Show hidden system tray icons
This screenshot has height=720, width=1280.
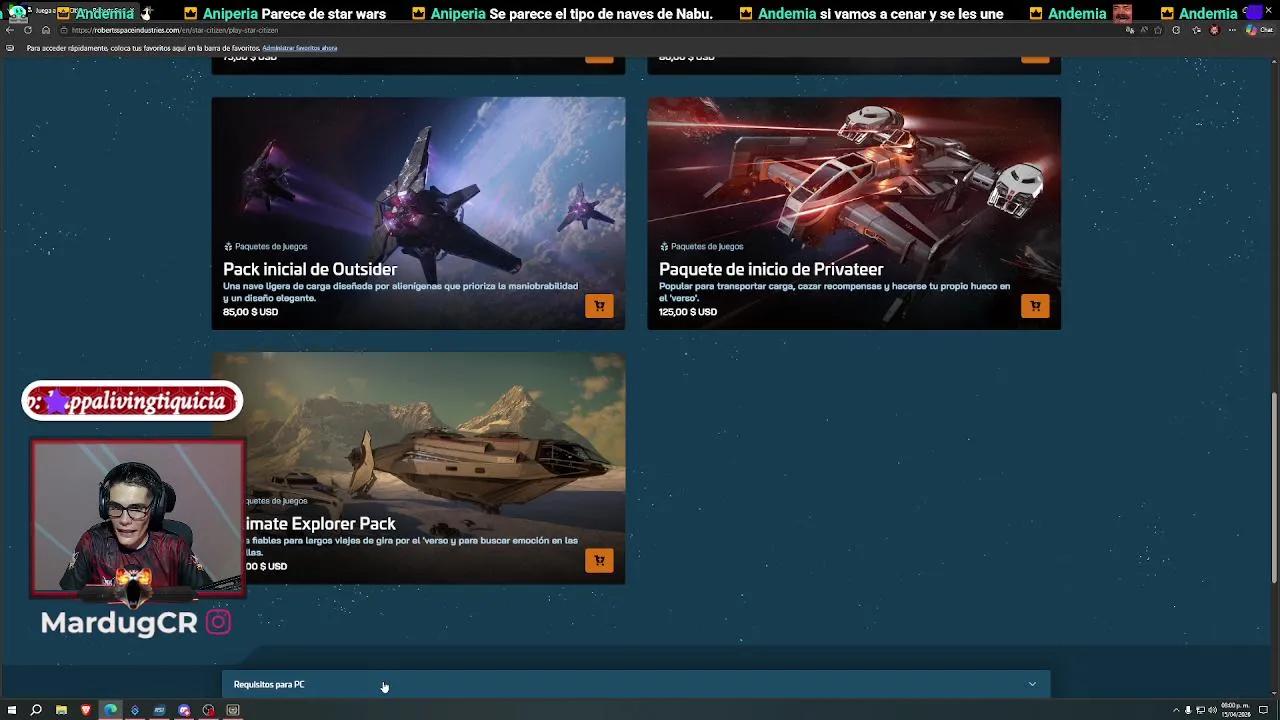click(x=1176, y=710)
